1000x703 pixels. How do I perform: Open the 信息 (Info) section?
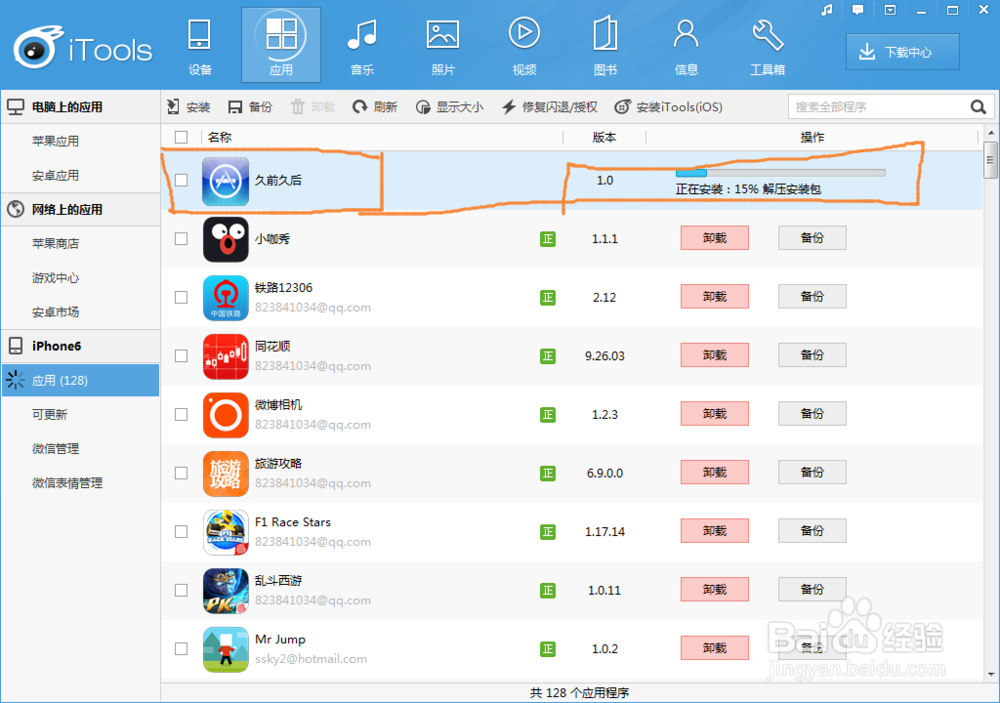tap(686, 46)
